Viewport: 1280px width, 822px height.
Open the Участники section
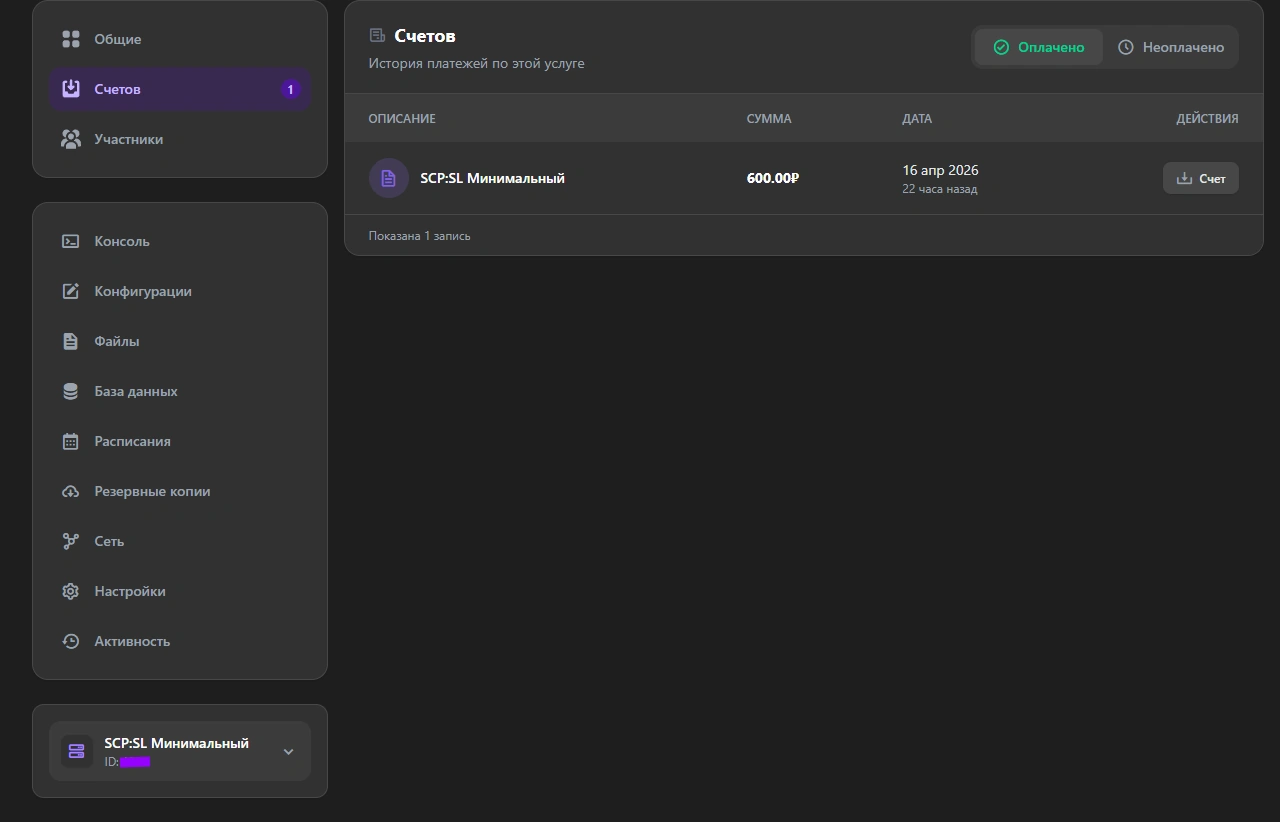(180, 139)
